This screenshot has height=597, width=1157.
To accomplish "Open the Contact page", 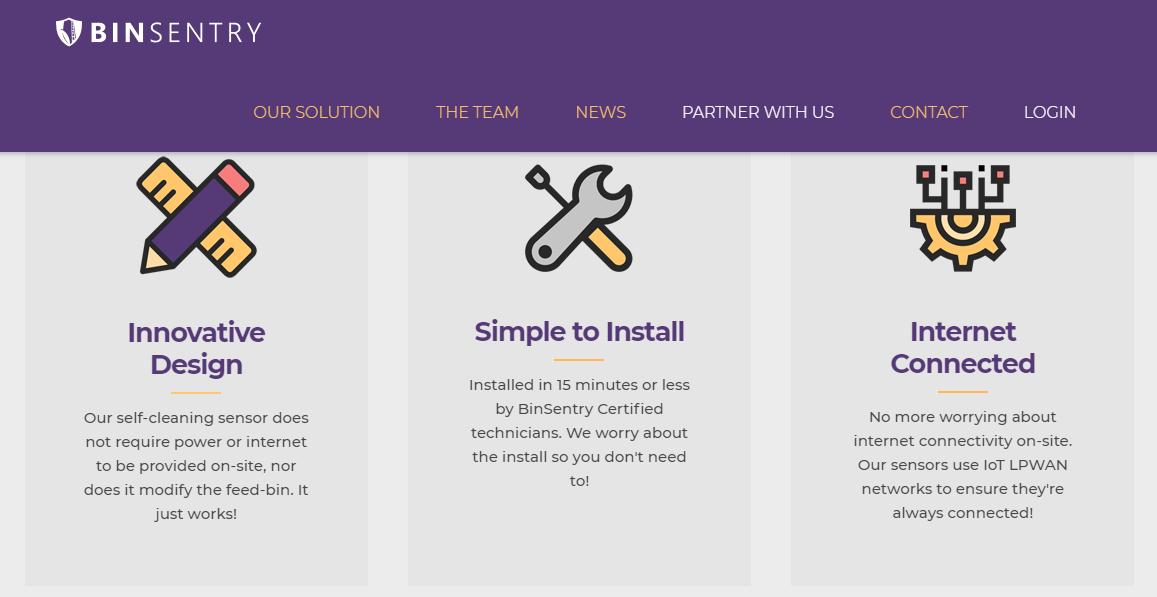I will (x=928, y=112).
